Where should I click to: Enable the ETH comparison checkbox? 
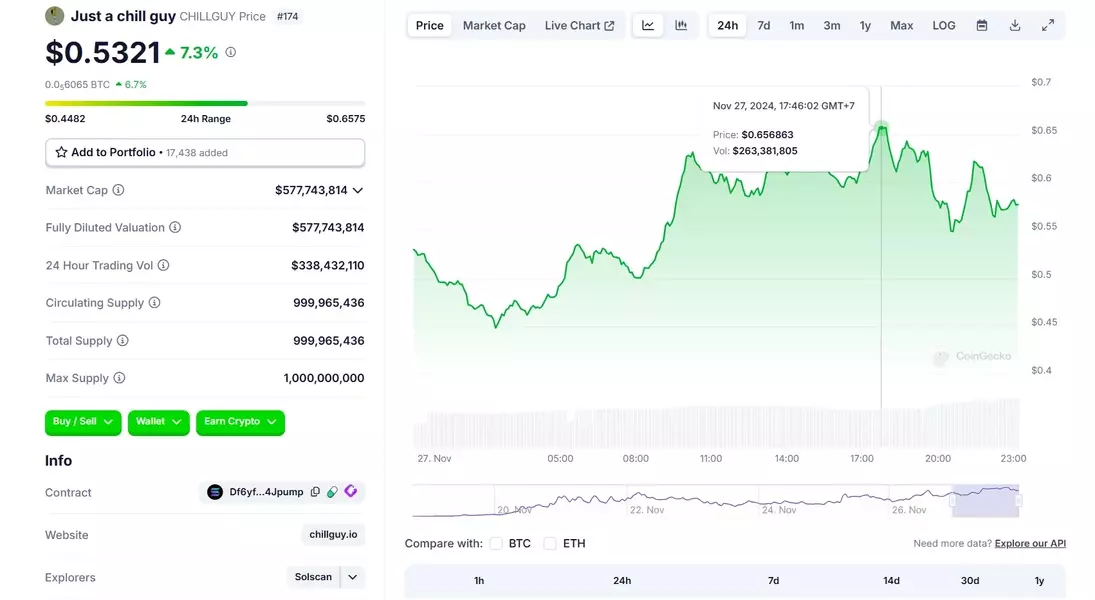click(x=550, y=543)
